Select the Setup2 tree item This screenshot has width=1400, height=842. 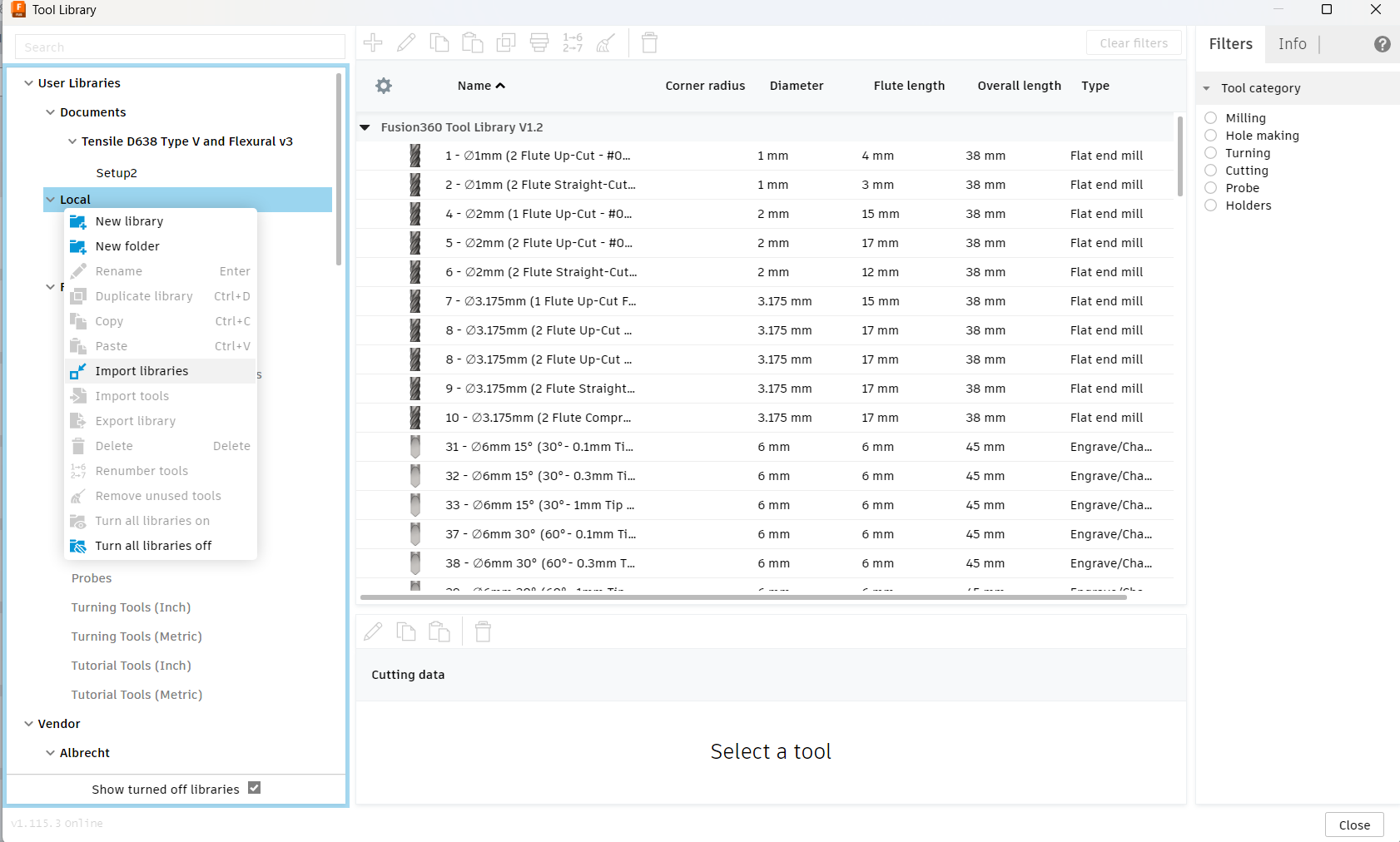pyautogui.click(x=117, y=173)
